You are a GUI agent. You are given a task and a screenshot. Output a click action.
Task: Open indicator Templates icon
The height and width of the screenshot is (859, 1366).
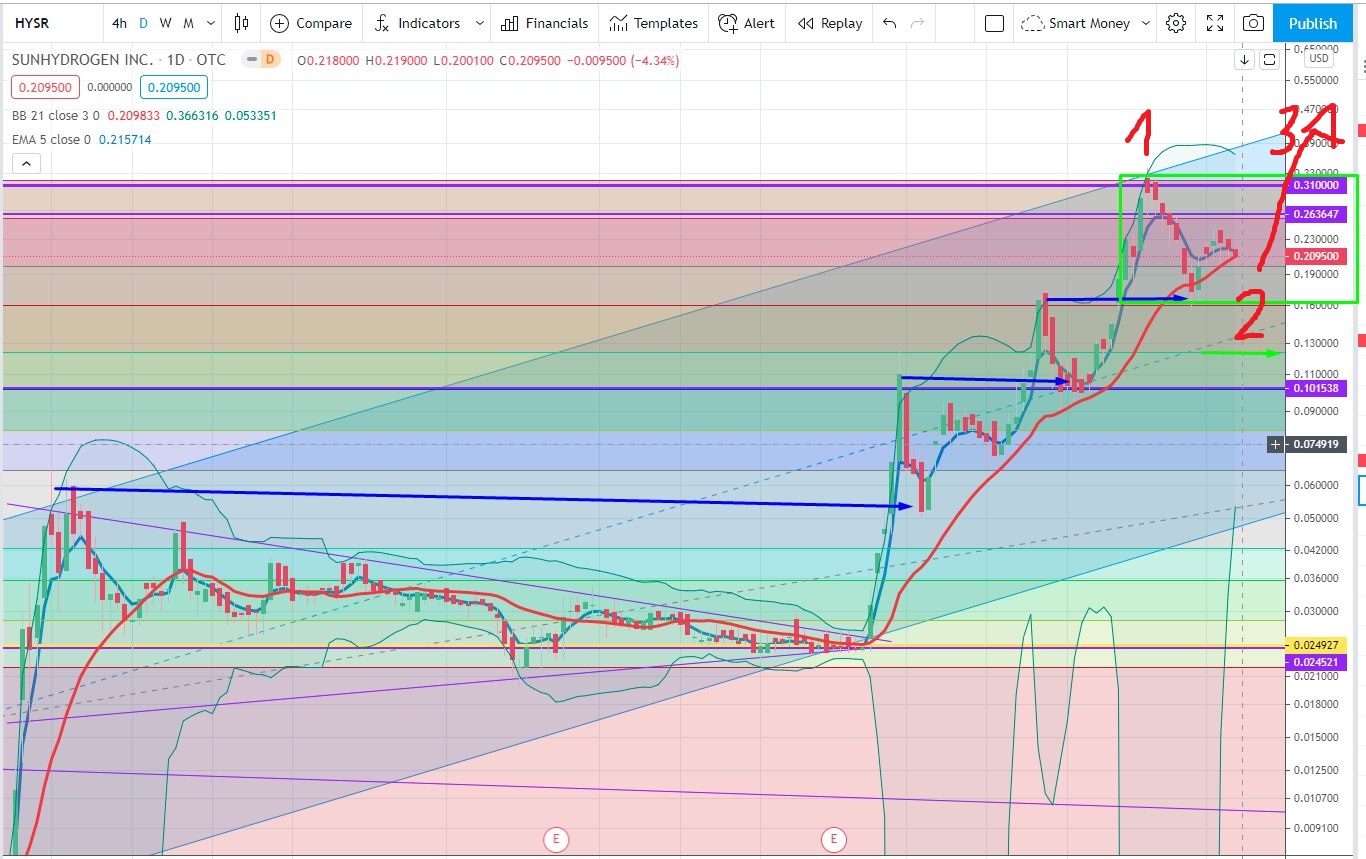[619, 23]
